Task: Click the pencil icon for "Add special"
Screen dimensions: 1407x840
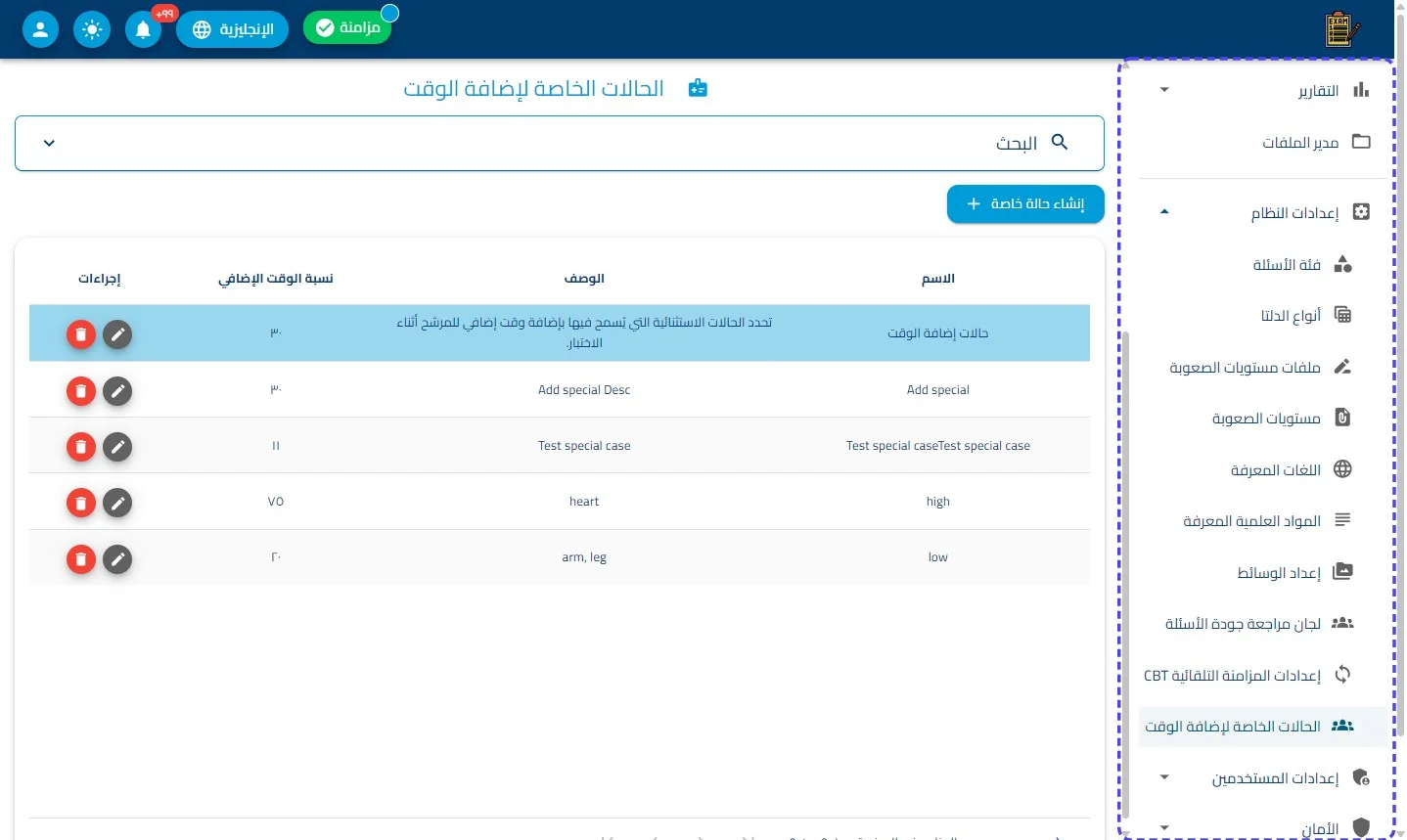Action: pos(117,391)
